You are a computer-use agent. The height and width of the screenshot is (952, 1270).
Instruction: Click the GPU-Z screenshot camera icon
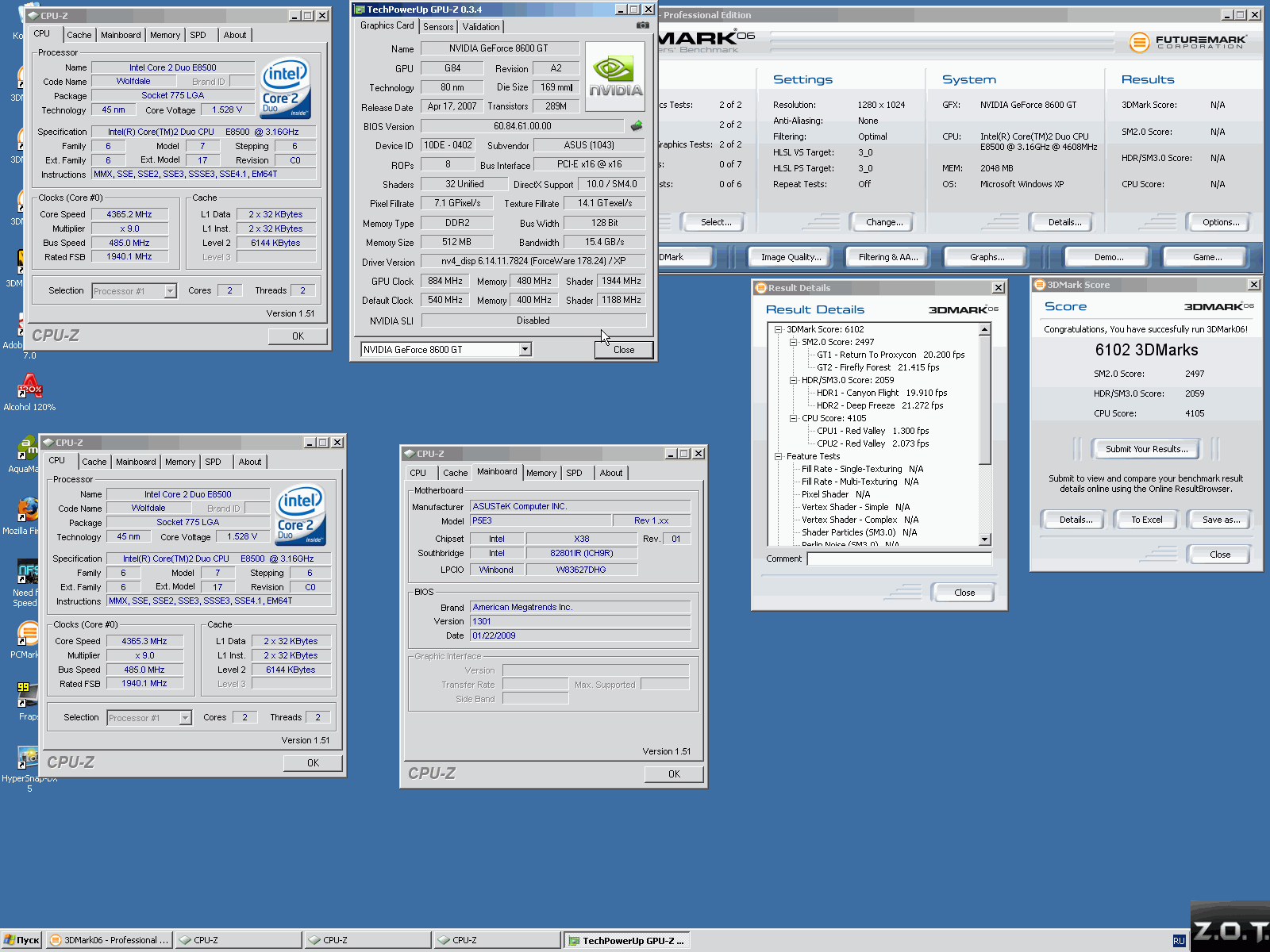pyautogui.click(x=642, y=25)
